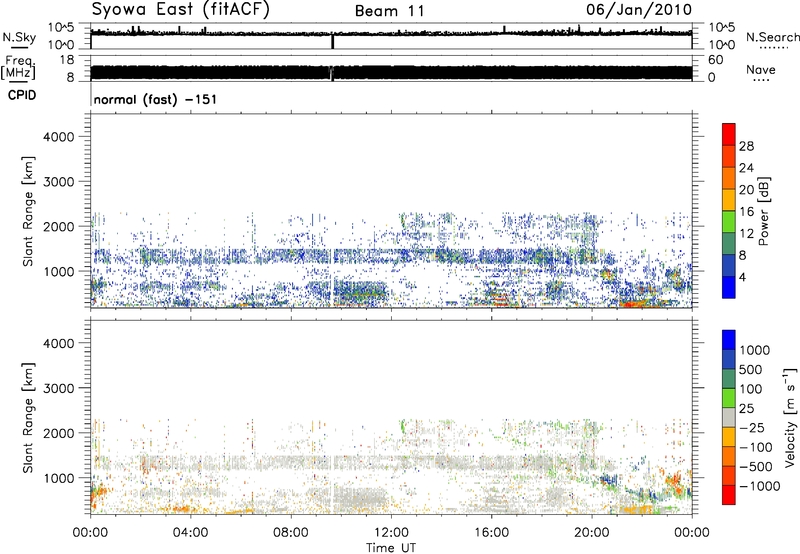The width and height of the screenshot is (800, 554).
Task: Click the 'N.Sky' legend label
Action: pos(19,37)
